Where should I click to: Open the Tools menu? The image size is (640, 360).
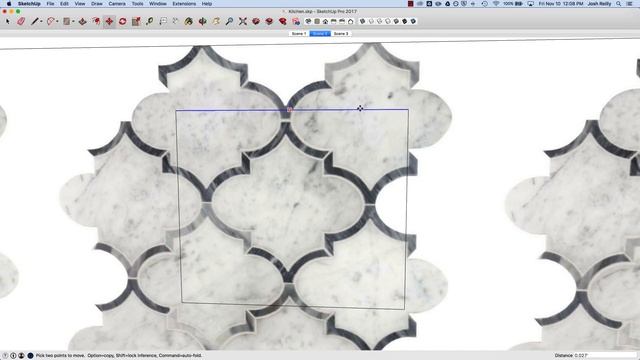(138, 4)
